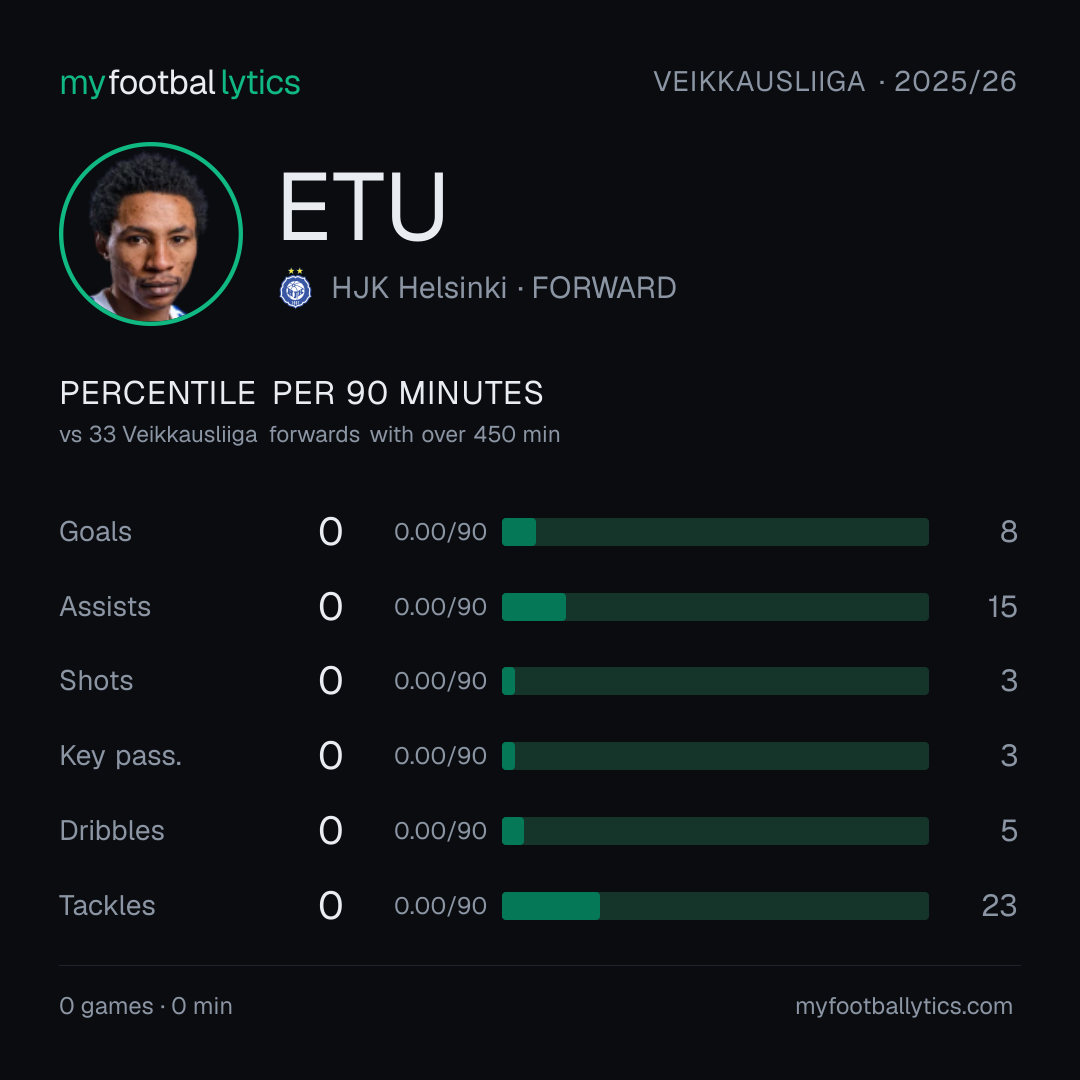
Task: Click the Assists percentile bar
Action: (x=715, y=607)
